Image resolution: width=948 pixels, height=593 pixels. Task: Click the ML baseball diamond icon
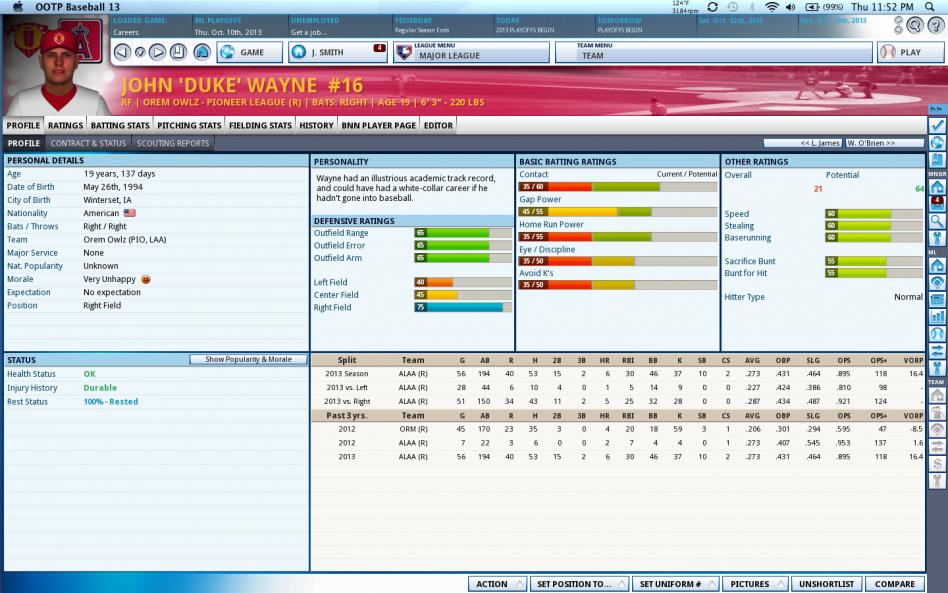coord(937,282)
